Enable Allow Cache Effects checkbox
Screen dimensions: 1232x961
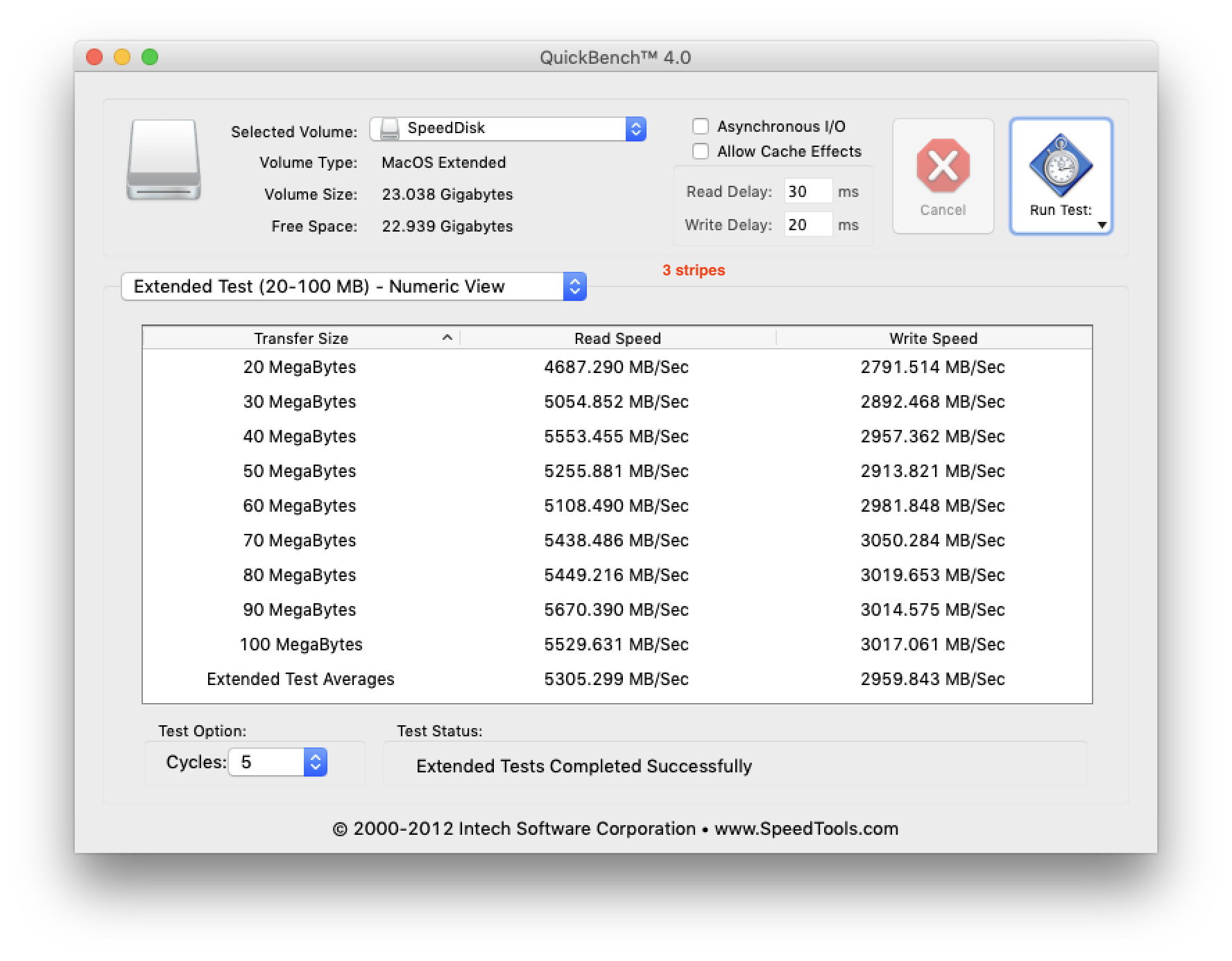[x=701, y=151]
